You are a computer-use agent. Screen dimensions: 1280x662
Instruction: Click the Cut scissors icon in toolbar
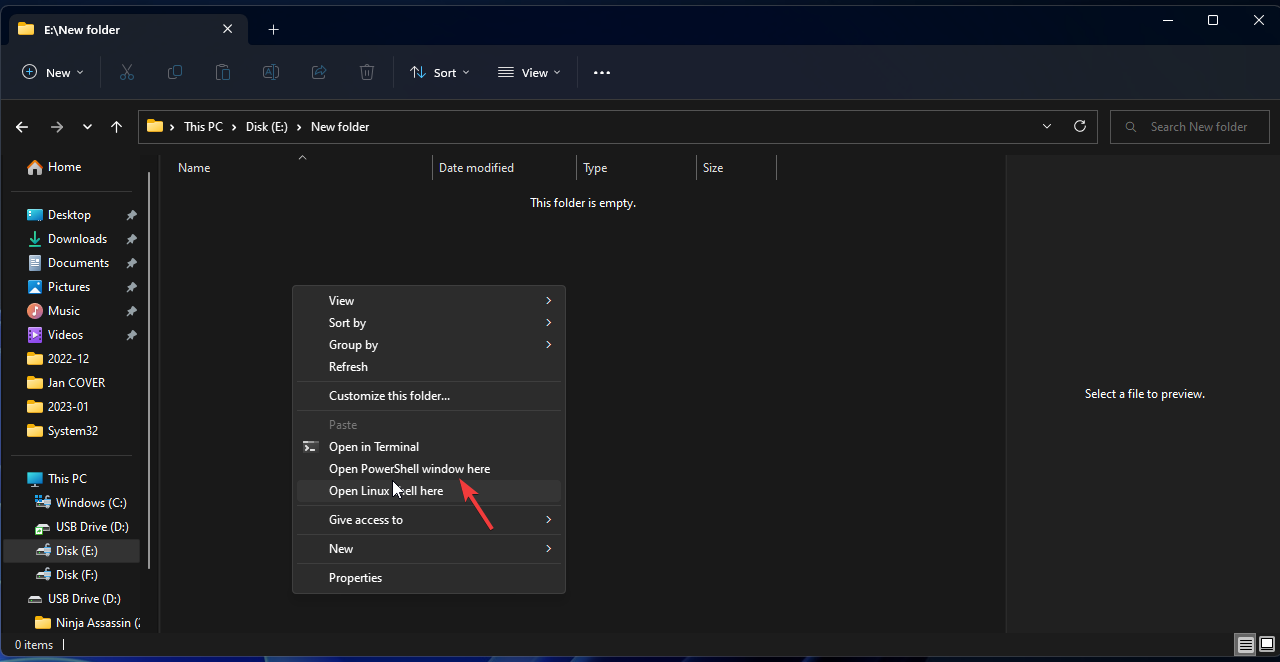[126, 72]
